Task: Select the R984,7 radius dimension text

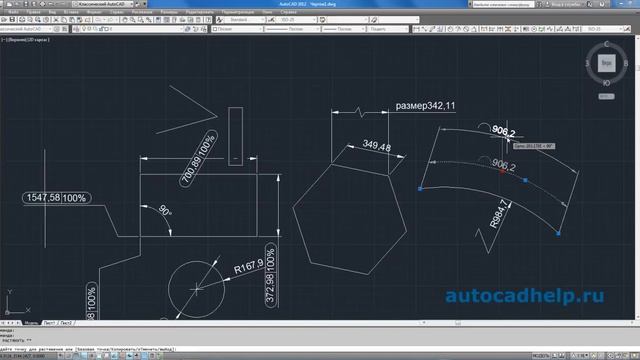Action: [499, 214]
